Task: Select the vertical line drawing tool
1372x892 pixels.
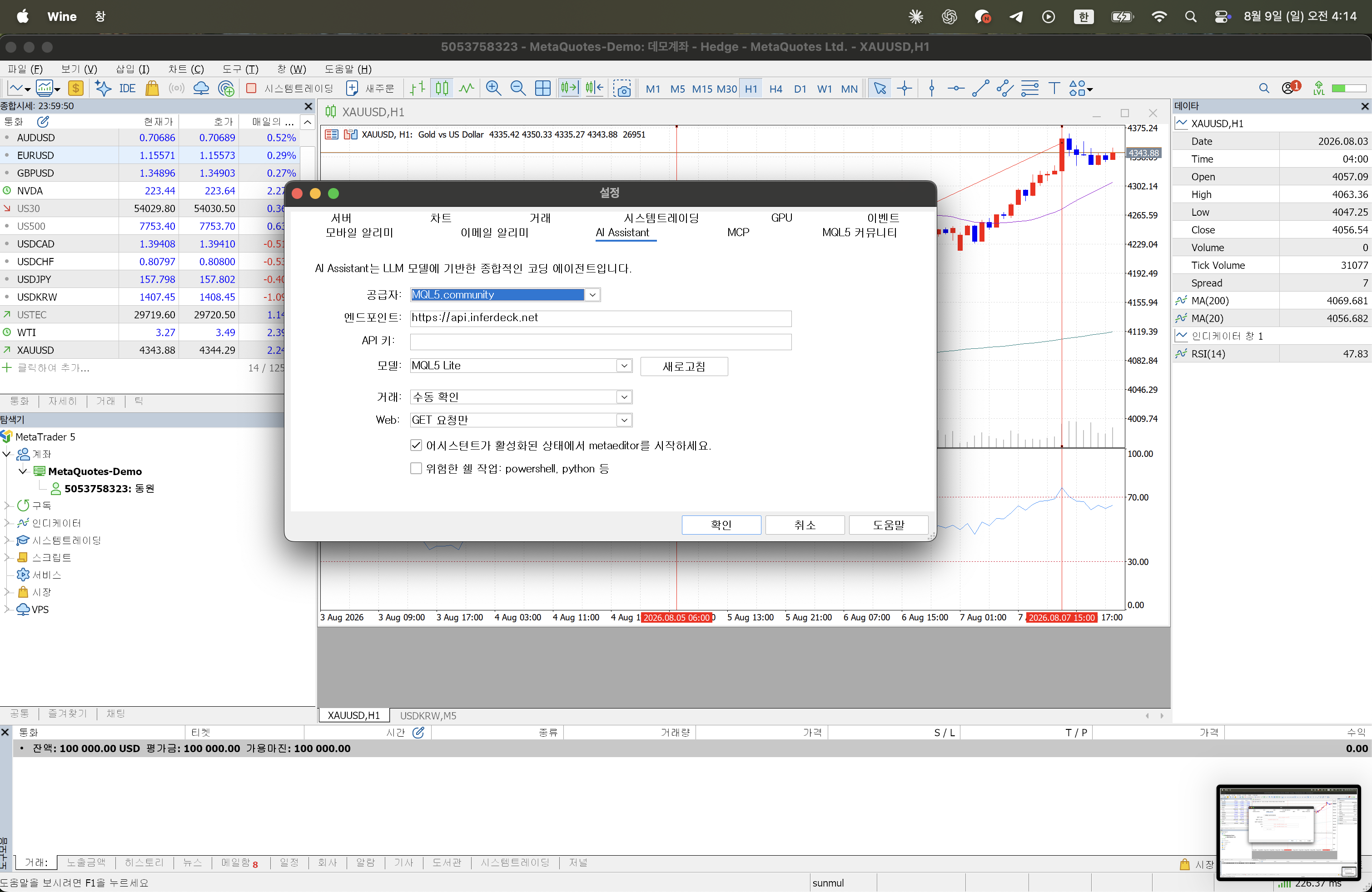Action: pyautogui.click(x=932, y=89)
